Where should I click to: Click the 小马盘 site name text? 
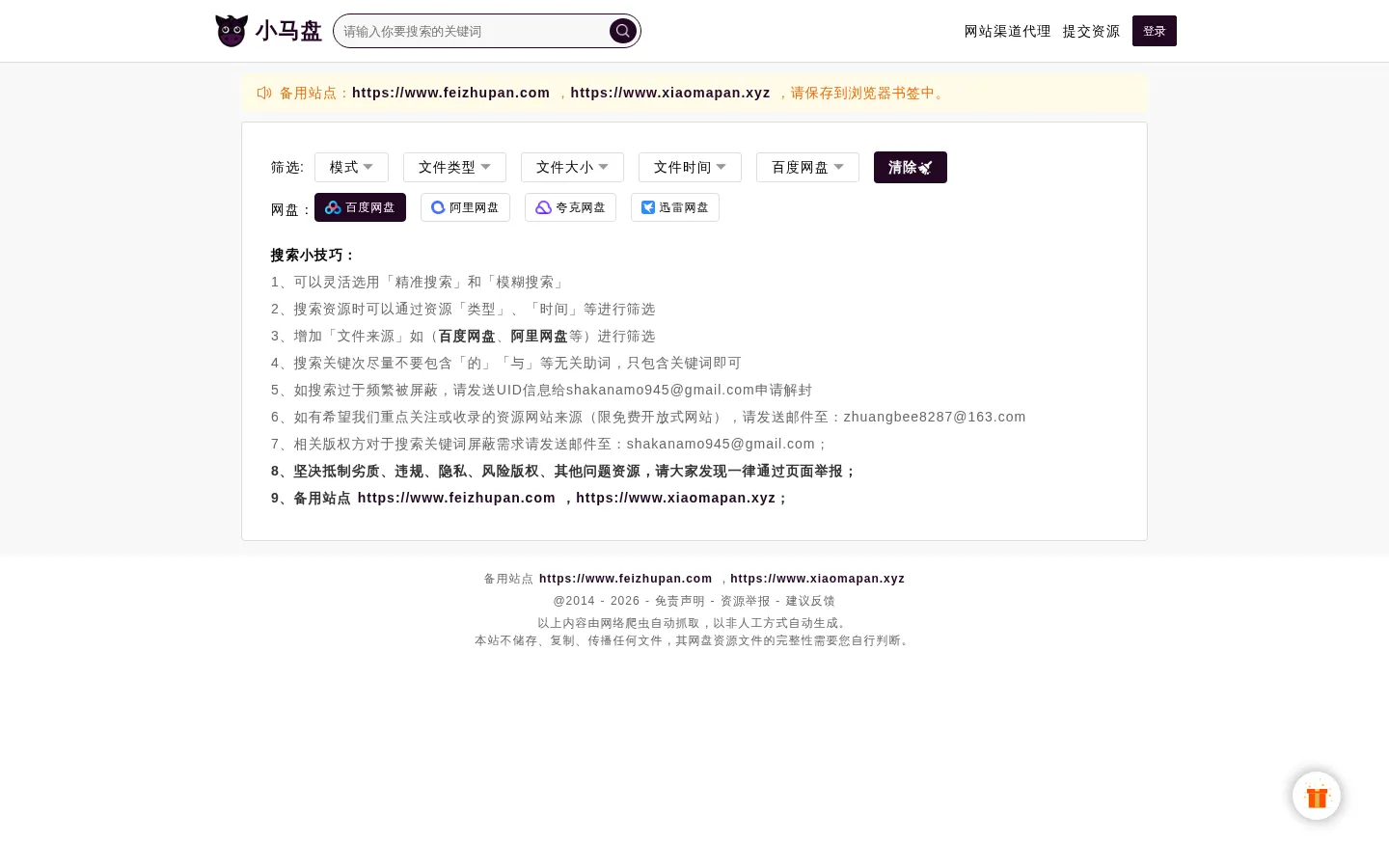coord(288,31)
